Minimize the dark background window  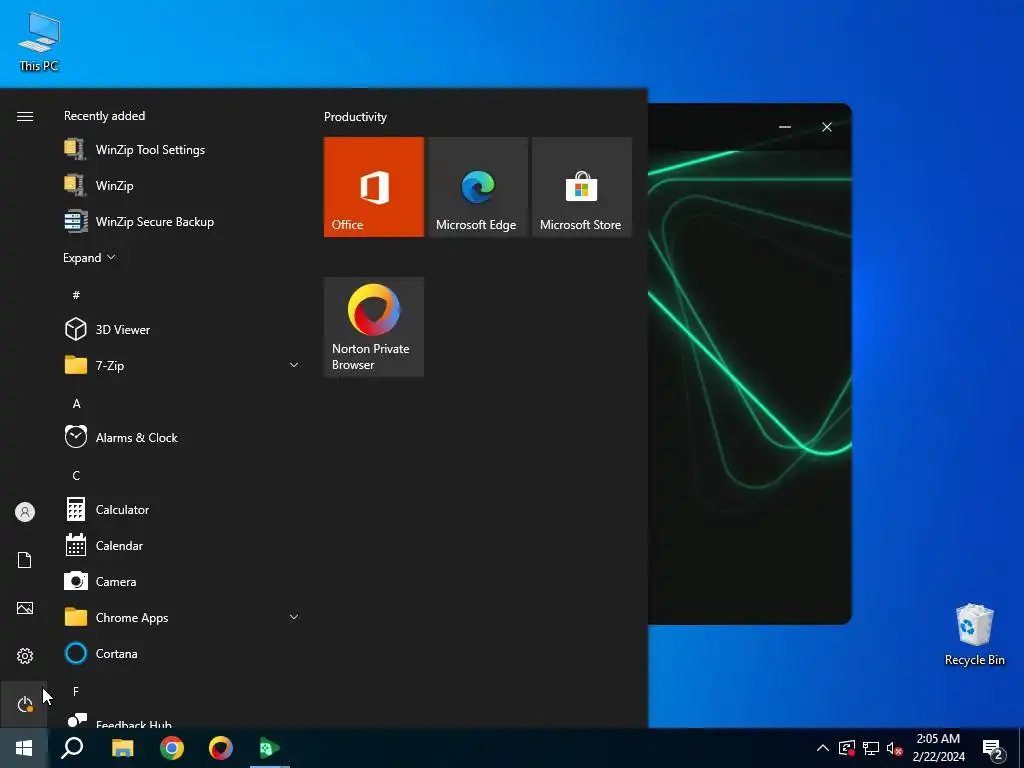(x=785, y=127)
